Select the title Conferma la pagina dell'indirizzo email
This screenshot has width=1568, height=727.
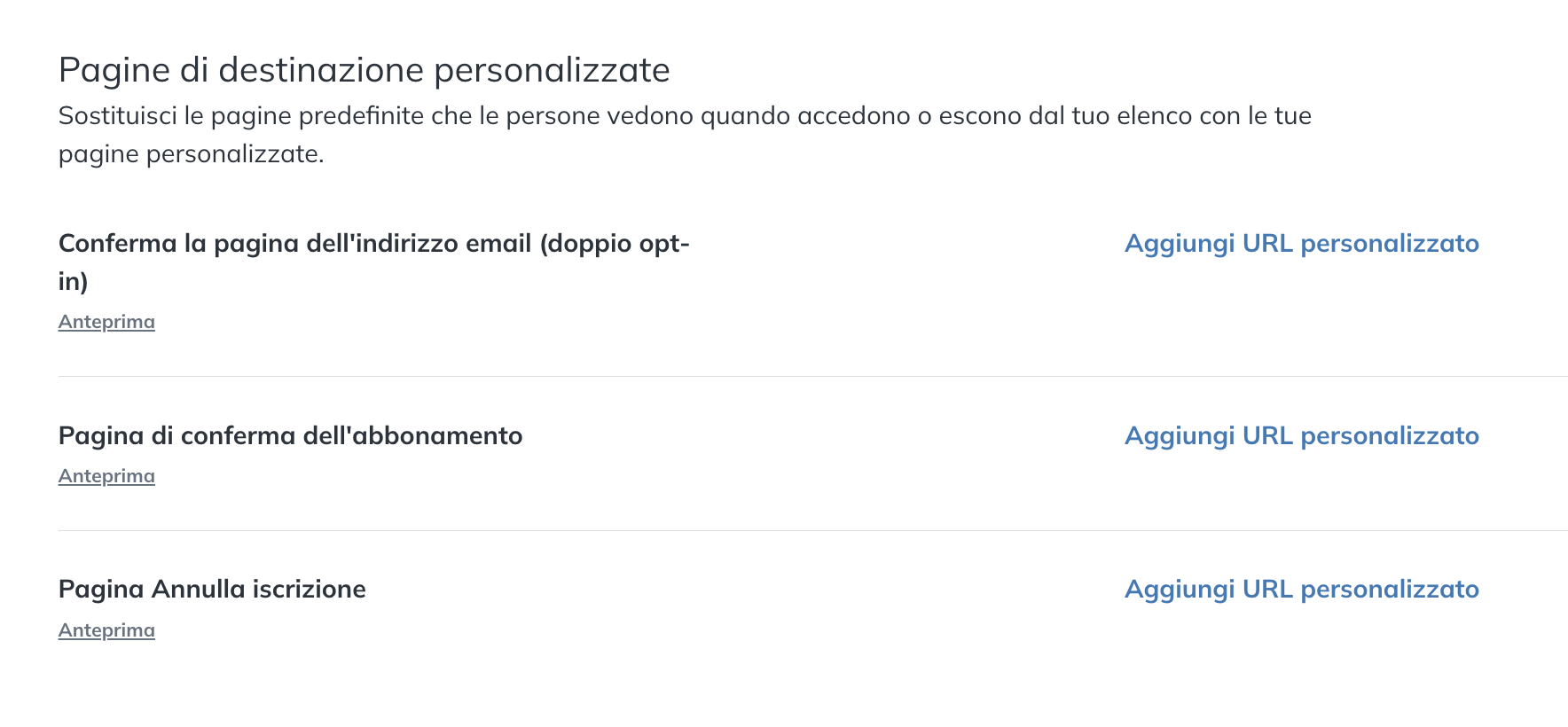coord(373,244)
